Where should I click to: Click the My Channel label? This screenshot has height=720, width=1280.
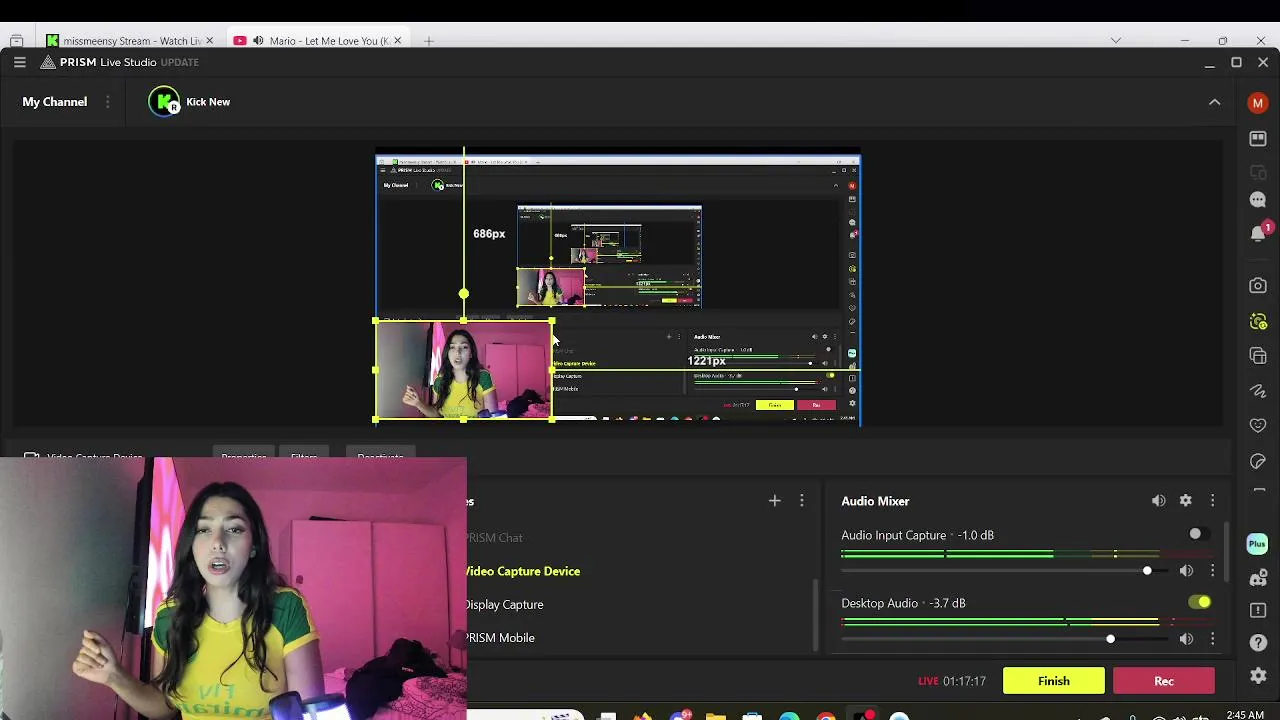55,102
